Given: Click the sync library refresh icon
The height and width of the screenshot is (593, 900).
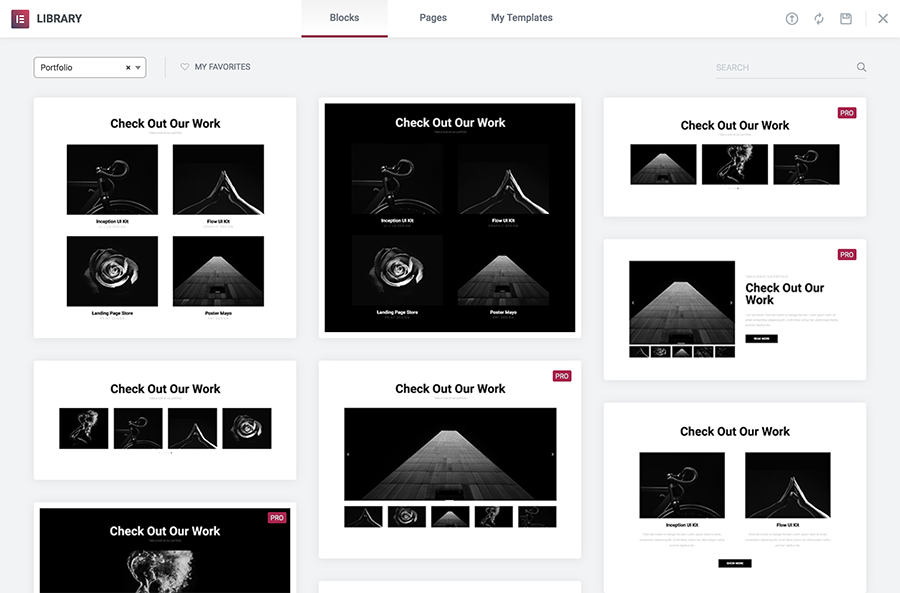Looking at the screenshot, I should pyautogui.click(x=819, y=19).
